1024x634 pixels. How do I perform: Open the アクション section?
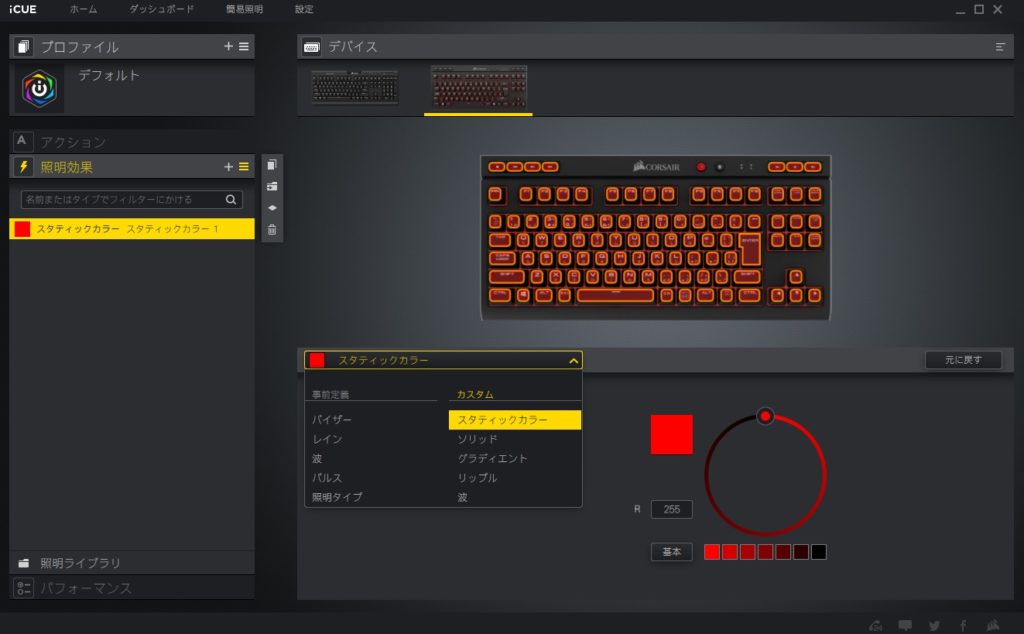(x=132, y=141)
